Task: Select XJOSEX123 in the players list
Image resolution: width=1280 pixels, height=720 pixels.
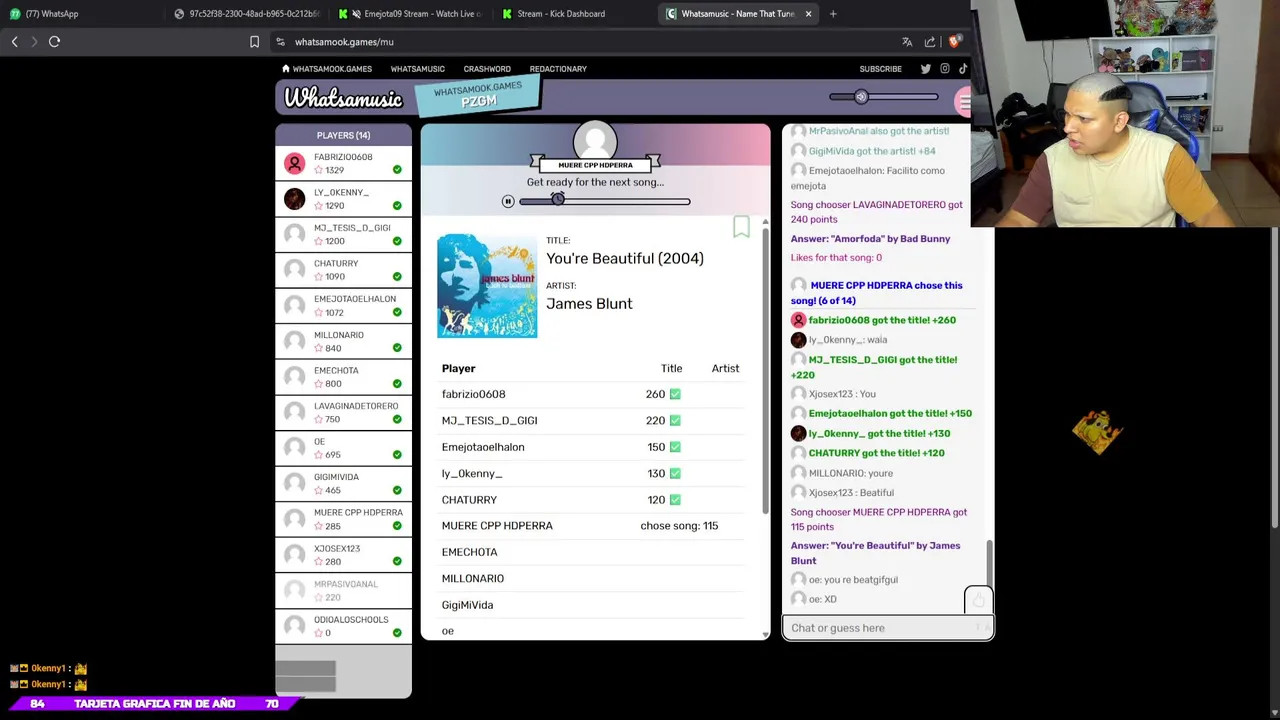Action: (x=343, y=555)
